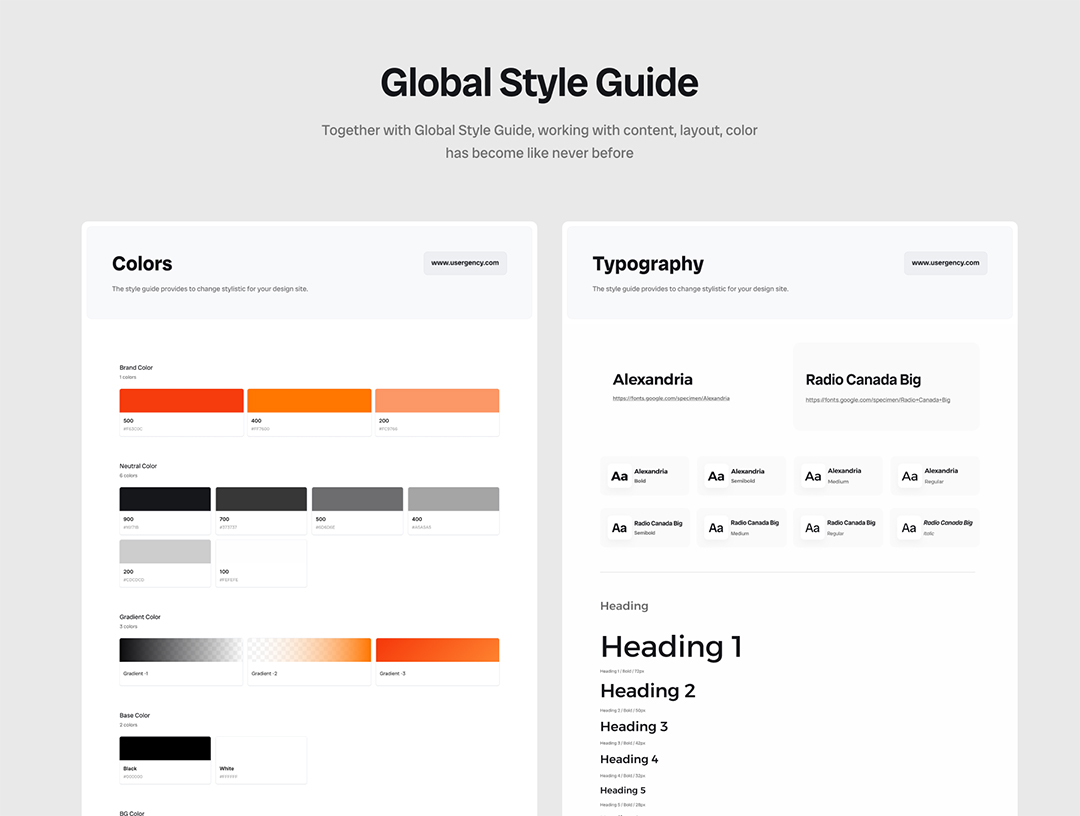Open the Alexandria Google Fonts link

[671, 399]
